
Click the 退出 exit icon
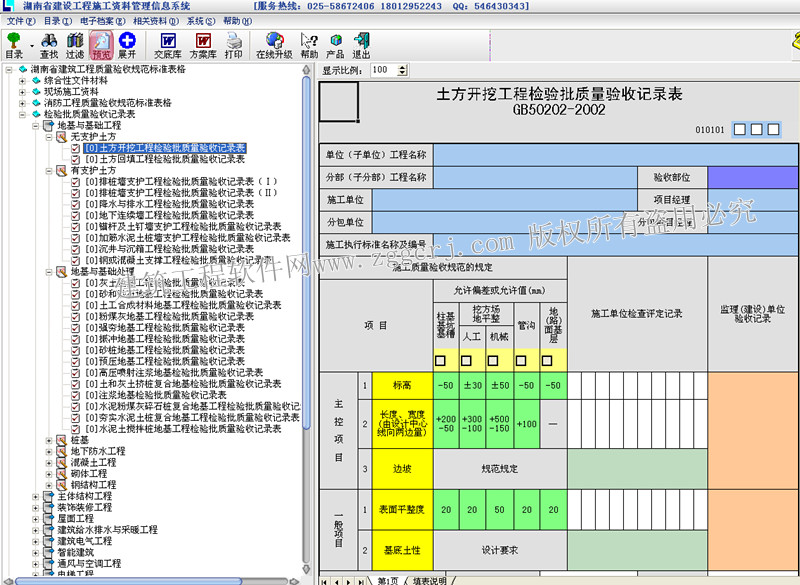coord(361,45)
